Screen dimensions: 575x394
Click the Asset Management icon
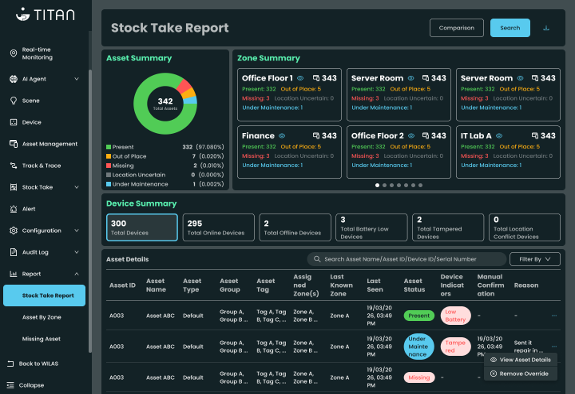pyautogui.click(x=13, y=144)
